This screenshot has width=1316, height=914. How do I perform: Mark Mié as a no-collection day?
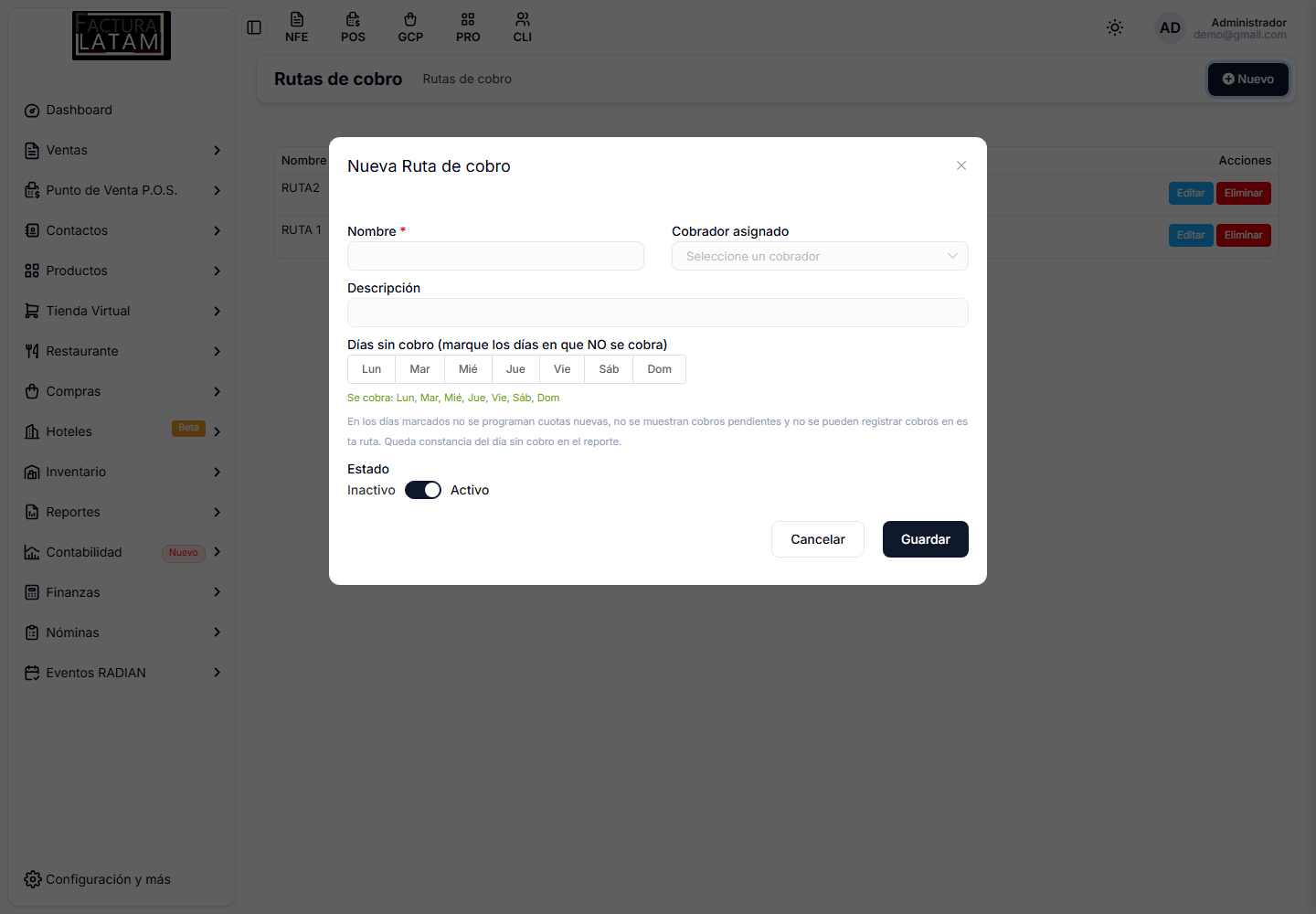(x=468, y=369)
